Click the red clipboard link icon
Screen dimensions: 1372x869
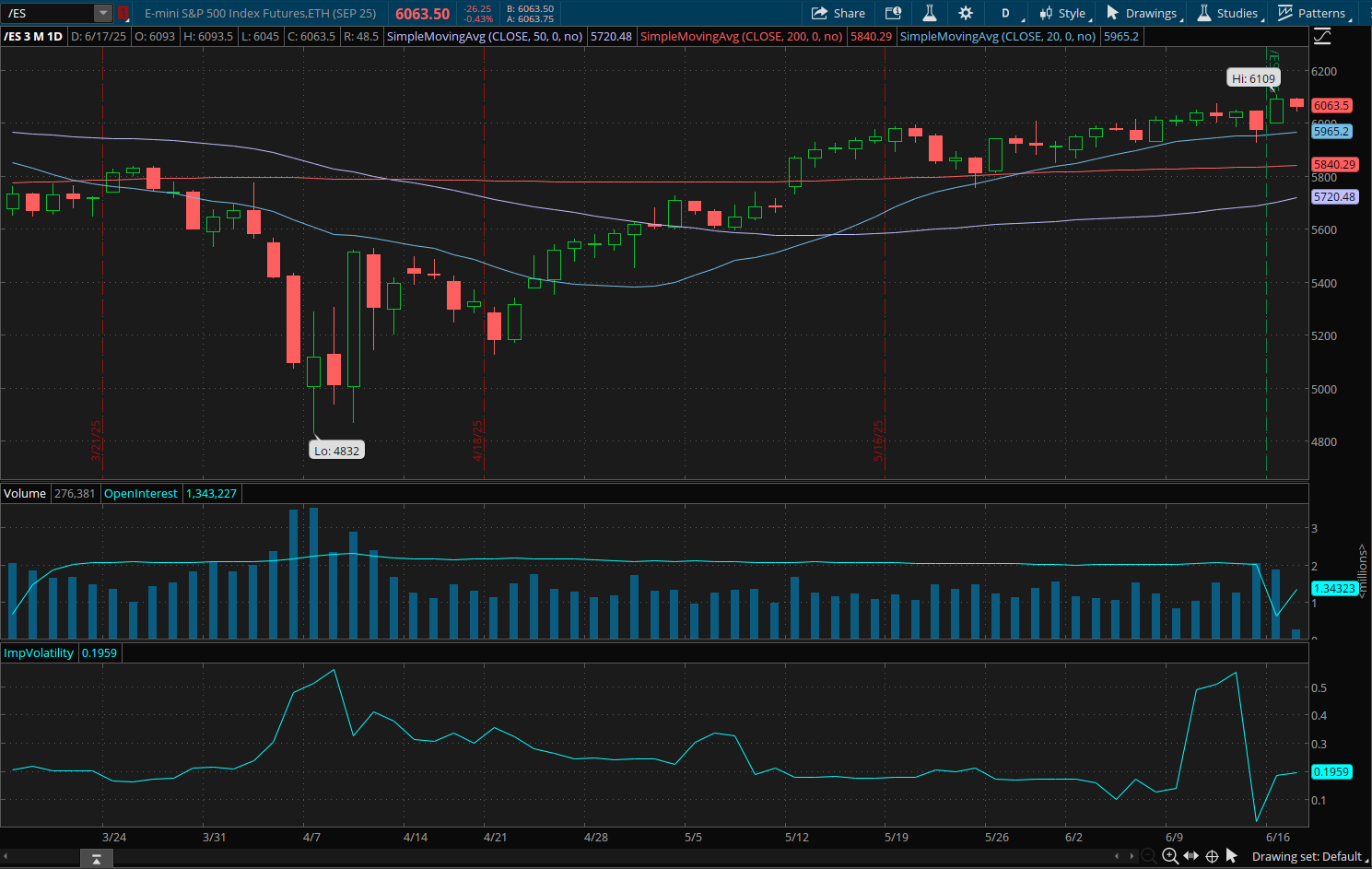[123, 14]
